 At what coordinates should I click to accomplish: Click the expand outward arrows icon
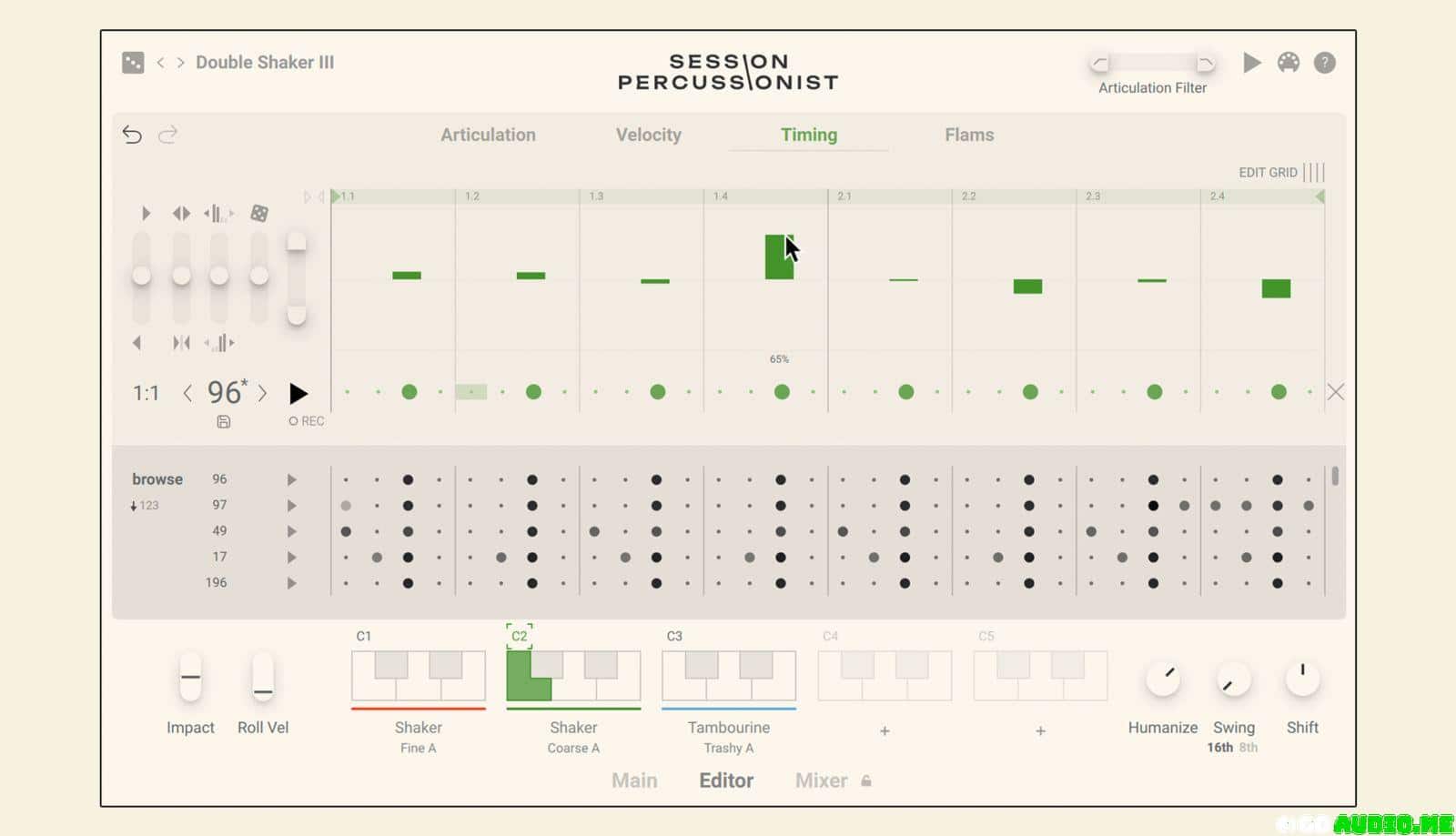pos(181,213)
